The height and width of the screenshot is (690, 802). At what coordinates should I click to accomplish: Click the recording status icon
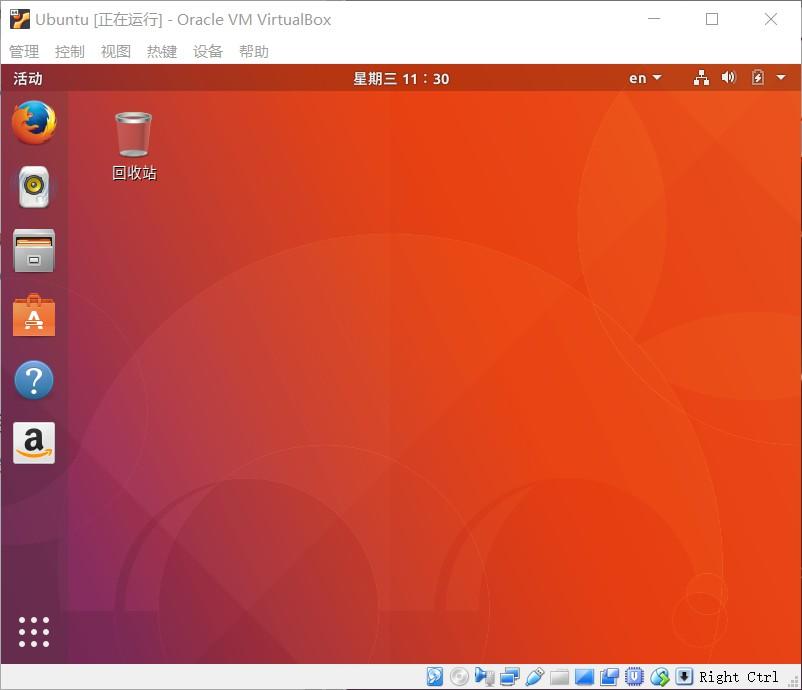(x=609, y=677)
